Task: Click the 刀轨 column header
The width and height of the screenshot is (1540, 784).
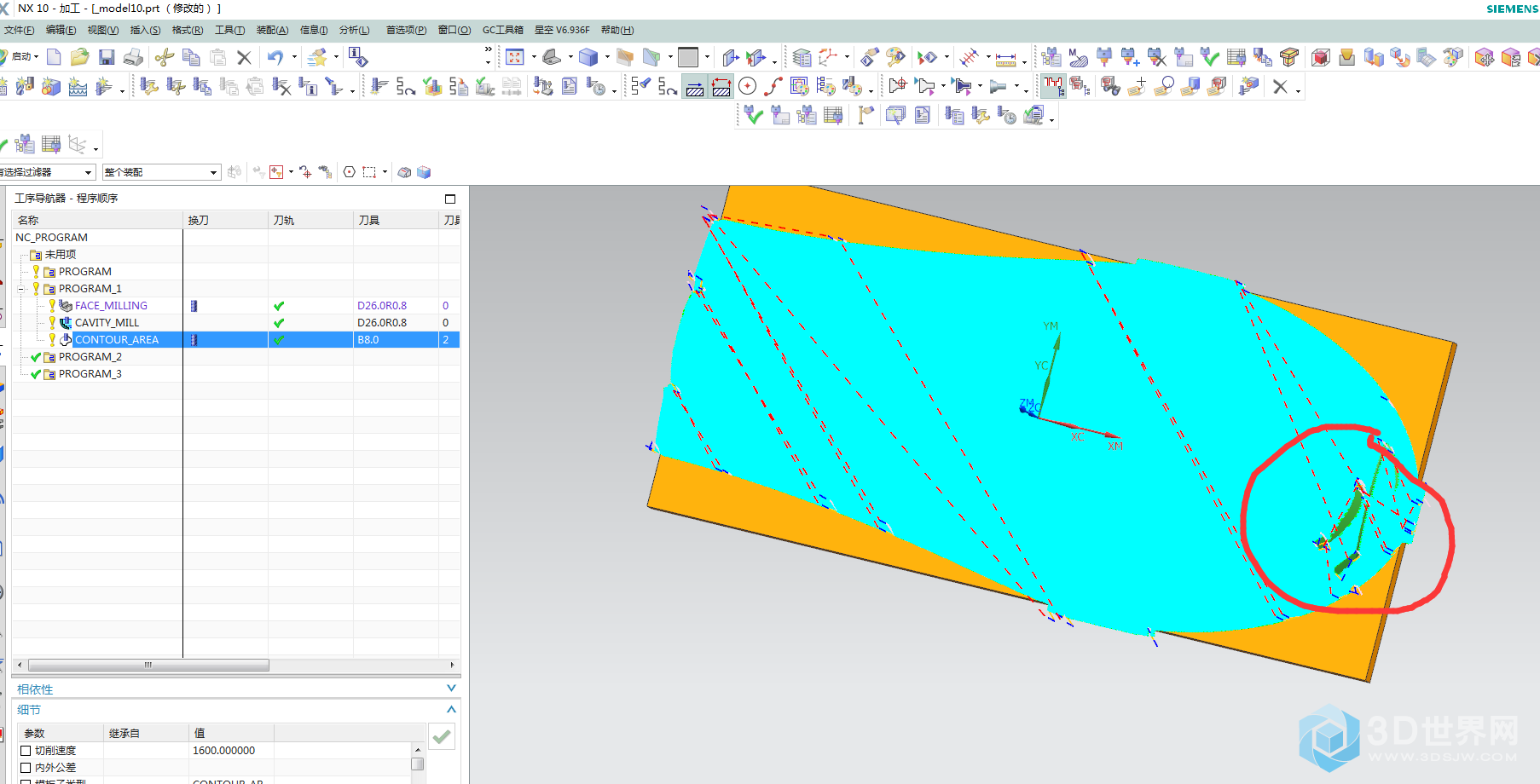Action: tap(310, 220)
